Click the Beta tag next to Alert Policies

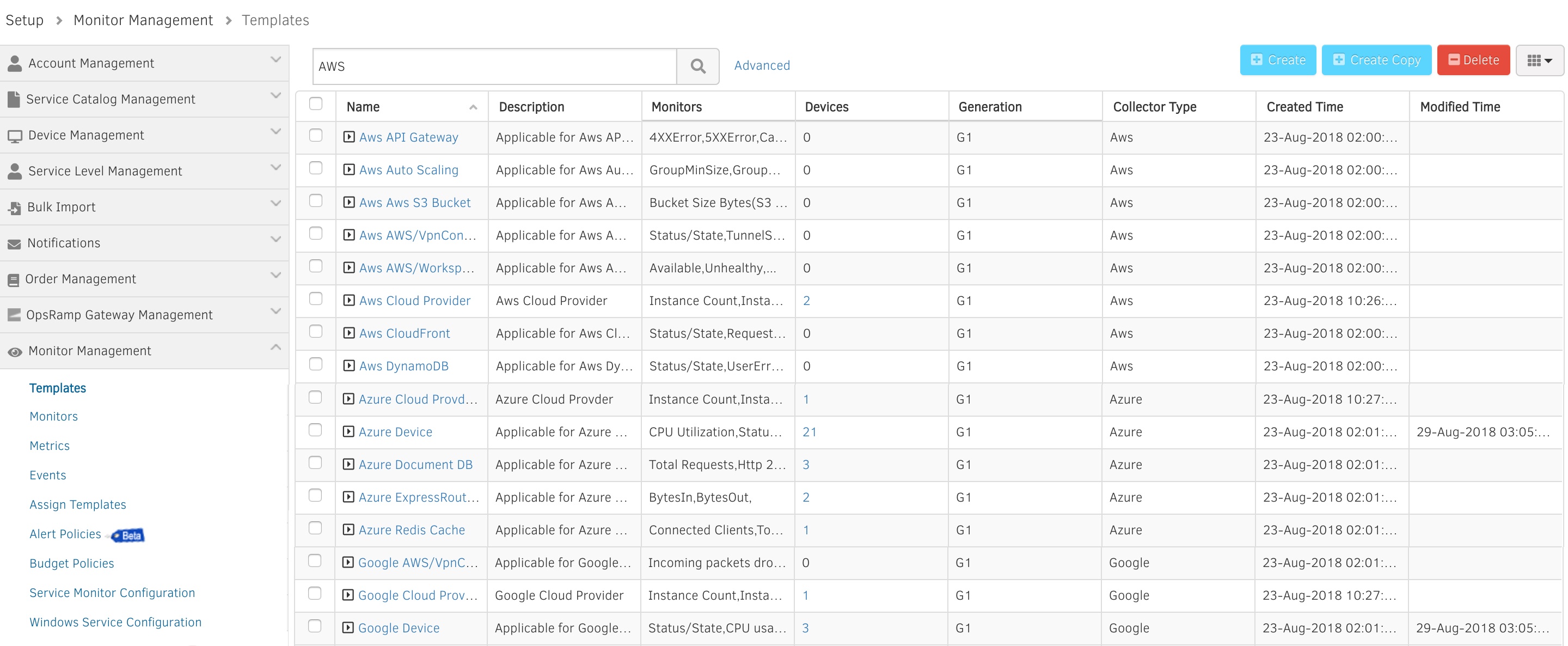tap(128, 535)
